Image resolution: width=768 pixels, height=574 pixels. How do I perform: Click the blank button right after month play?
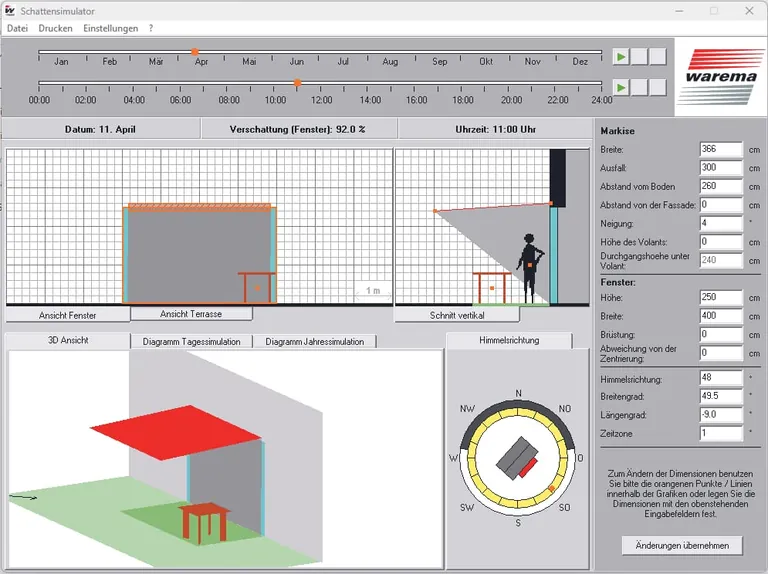[x=639, y=57]
